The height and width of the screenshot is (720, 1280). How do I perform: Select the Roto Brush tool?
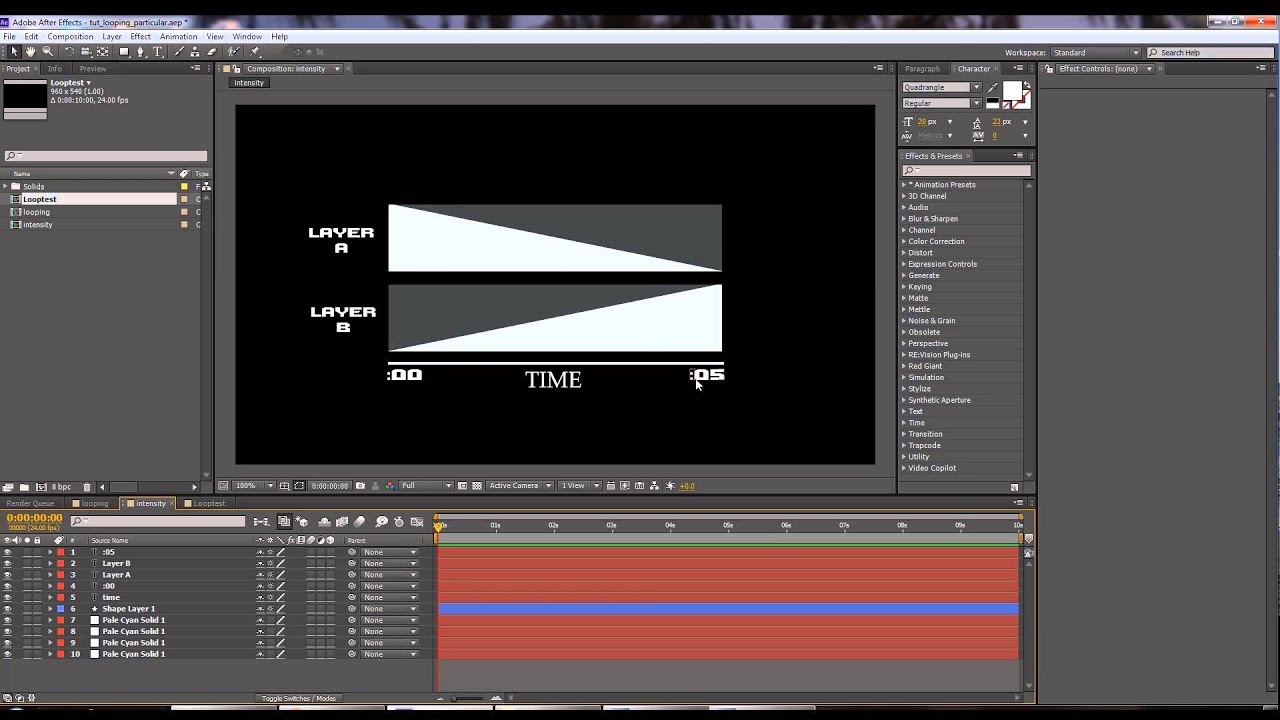(x=234, y=52)
